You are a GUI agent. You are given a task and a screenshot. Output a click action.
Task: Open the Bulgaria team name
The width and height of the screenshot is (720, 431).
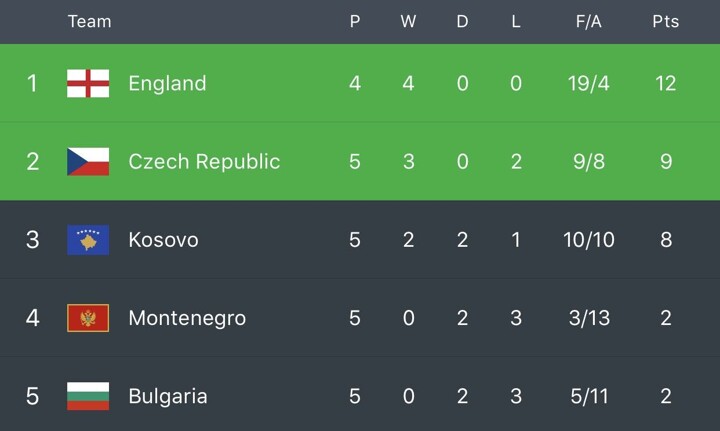pyautogui.click(x=168, y=396)
